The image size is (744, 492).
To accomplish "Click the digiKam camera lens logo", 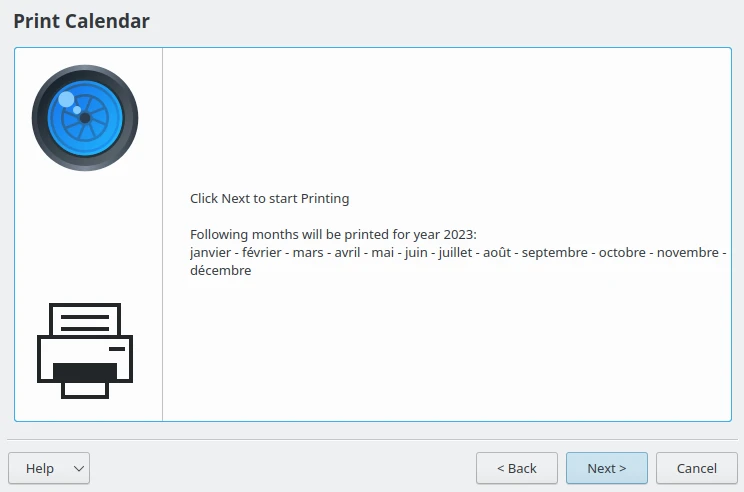I will [85, 118].
